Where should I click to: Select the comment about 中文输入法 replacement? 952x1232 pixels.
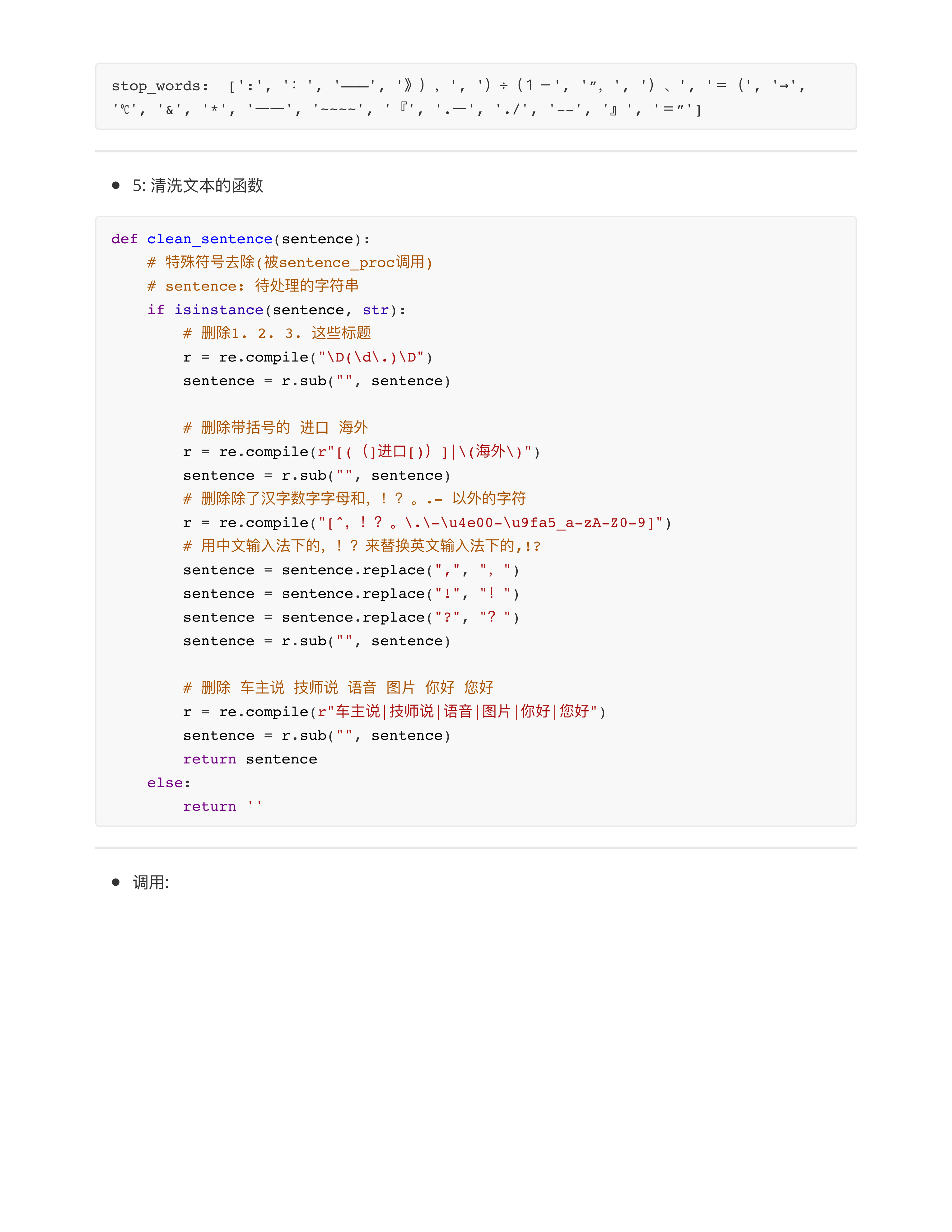361,545
